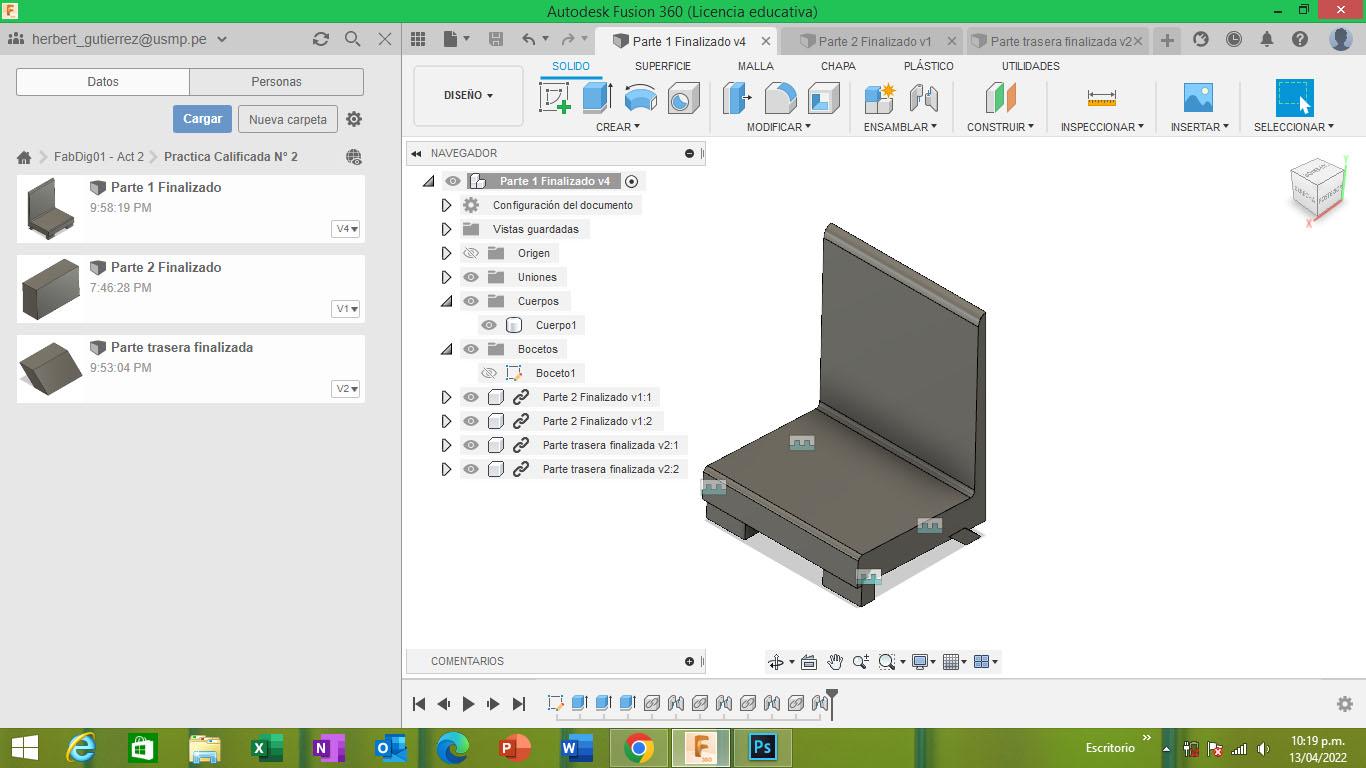
Task: Select the Revolve tool icon
Action: coord(640,98)
